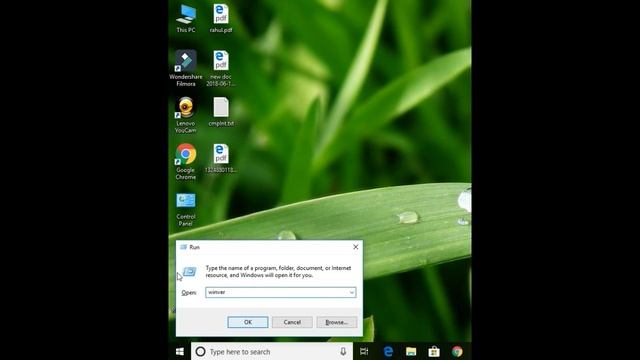Click Cortana circle icon in search box
Viewport: 640px width, 360px height.
point(200,351)
